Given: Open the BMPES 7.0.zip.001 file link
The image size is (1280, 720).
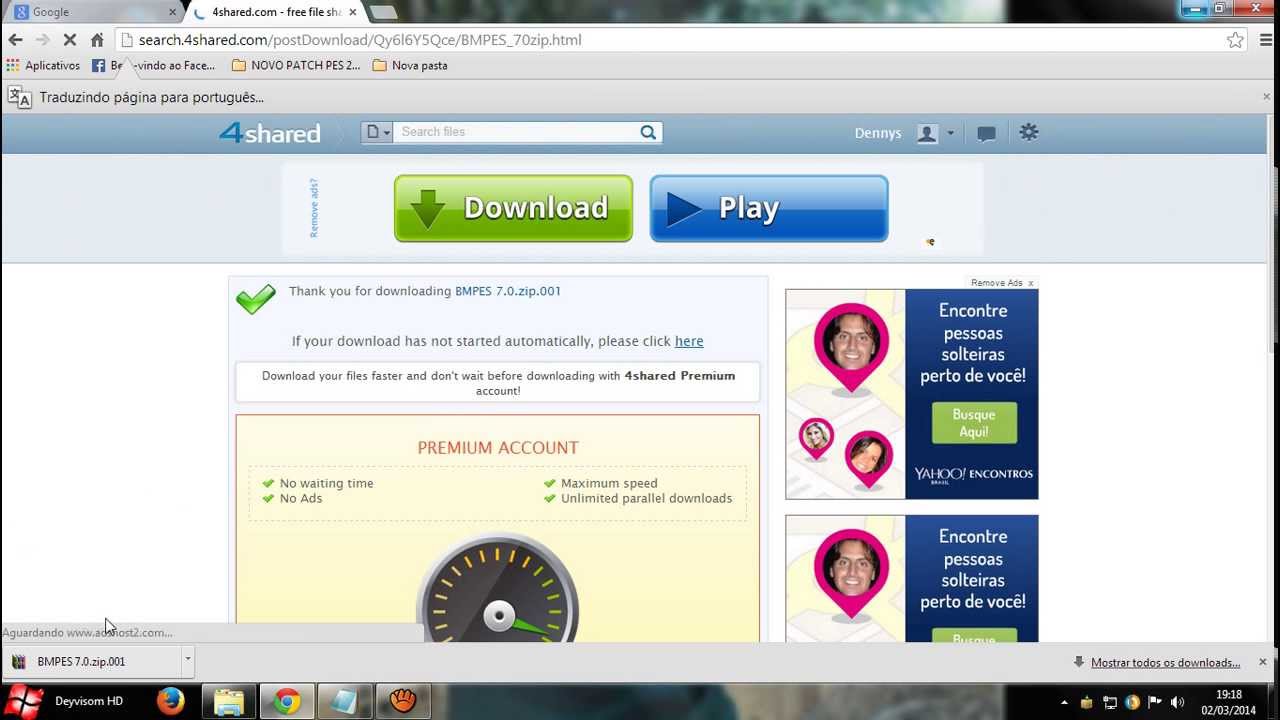Looking at the screenshot, I should click(x=508, y=291).
